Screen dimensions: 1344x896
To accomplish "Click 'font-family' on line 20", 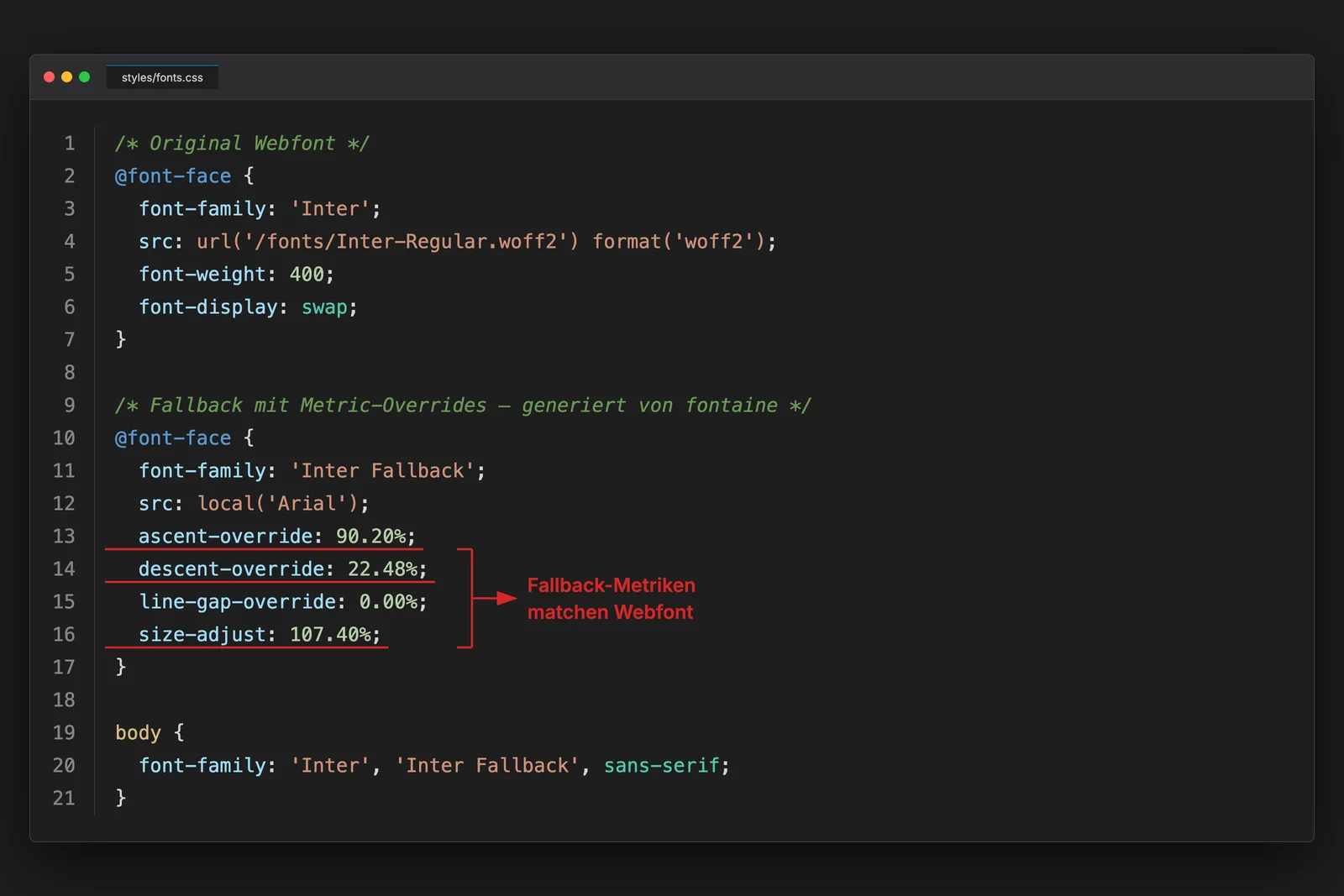I will [202, 766].
